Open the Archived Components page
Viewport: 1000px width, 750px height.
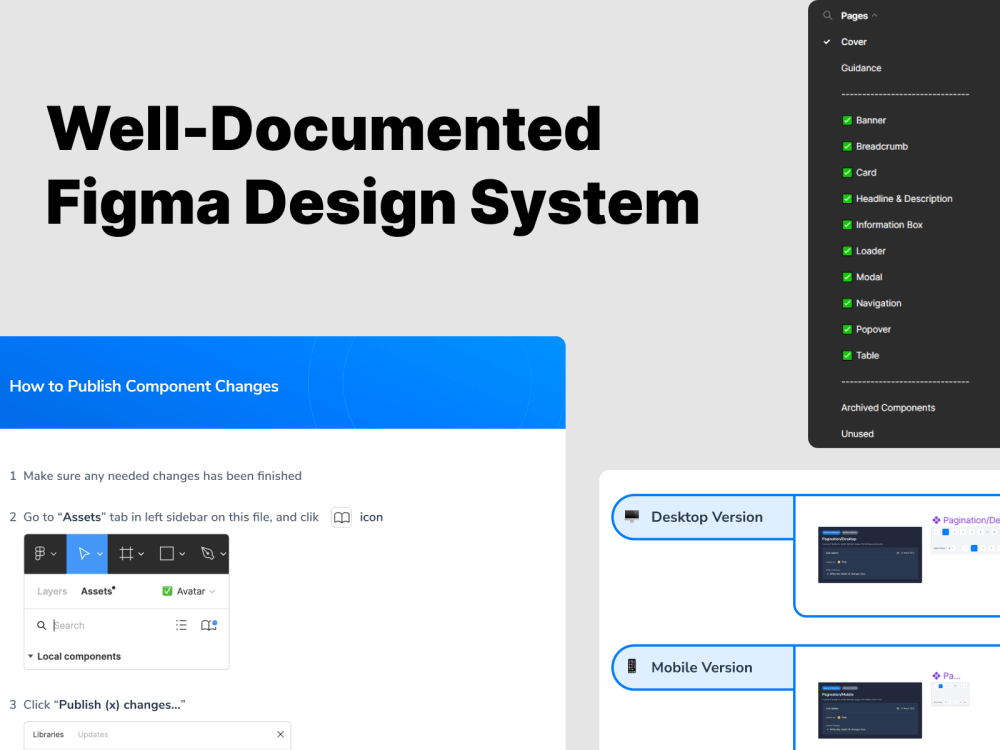click(x=888, y=408)
